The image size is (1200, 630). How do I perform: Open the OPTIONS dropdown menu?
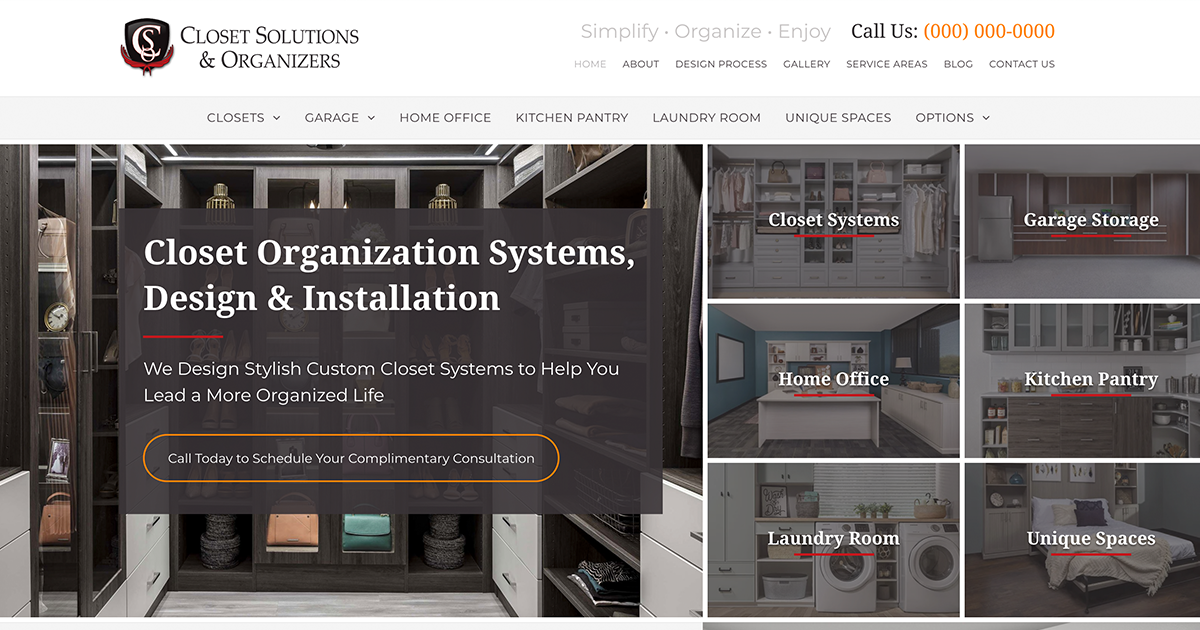[x=951, y=117]
